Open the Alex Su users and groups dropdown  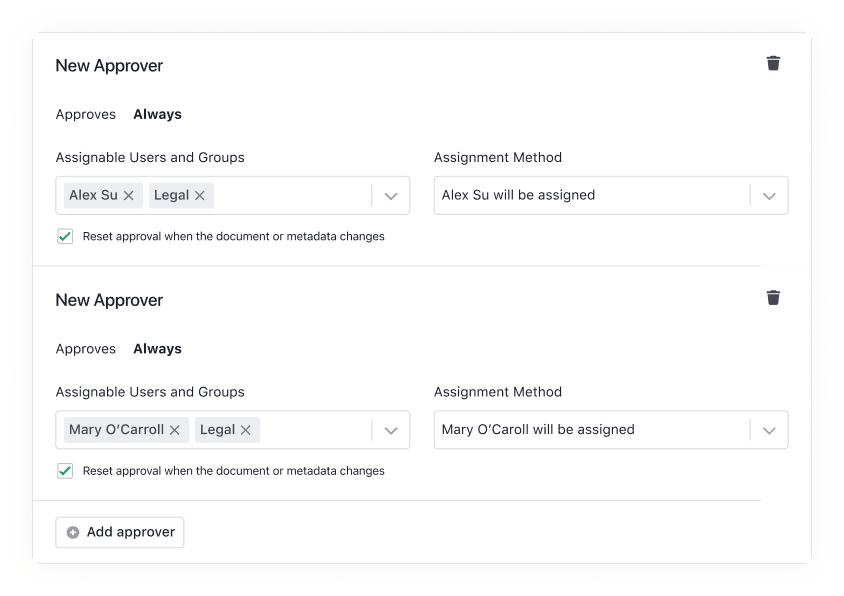pos(391,195)
